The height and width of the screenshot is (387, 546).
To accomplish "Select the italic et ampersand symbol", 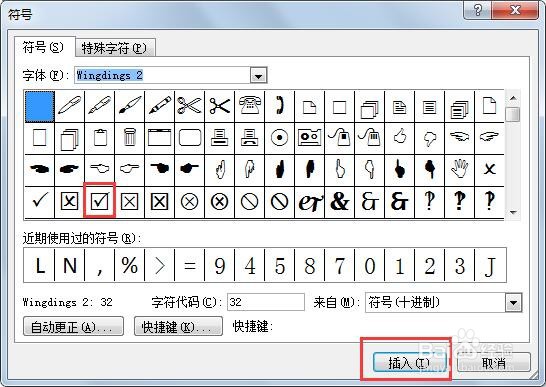I will (x=309, y=202).
